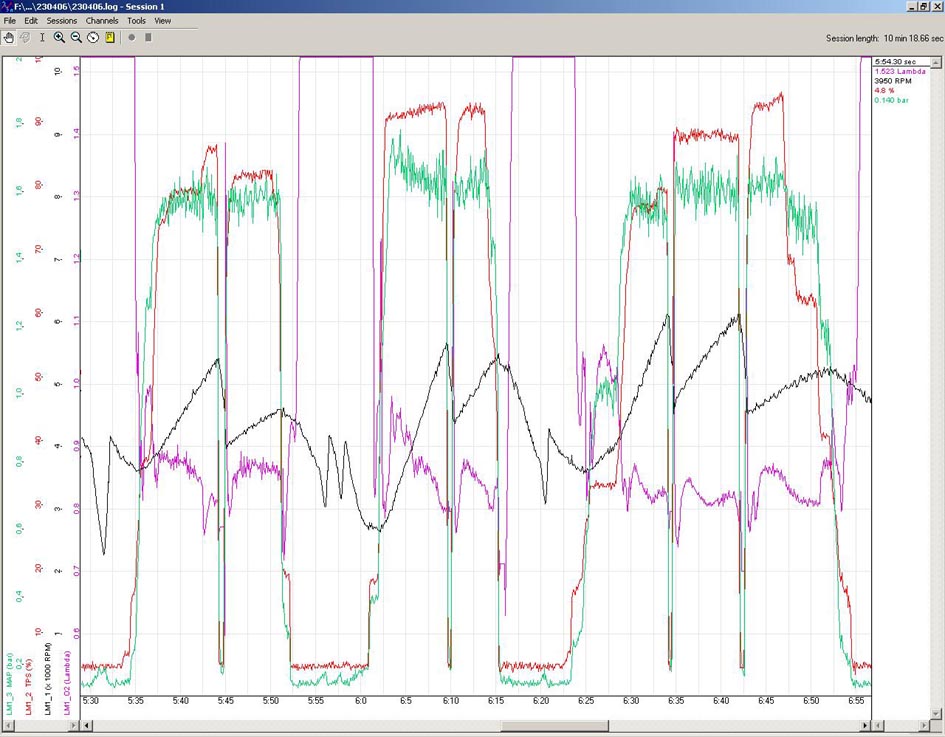Click the 6:0 time axis label
945x737 pixels.
[x=361, y=701]
